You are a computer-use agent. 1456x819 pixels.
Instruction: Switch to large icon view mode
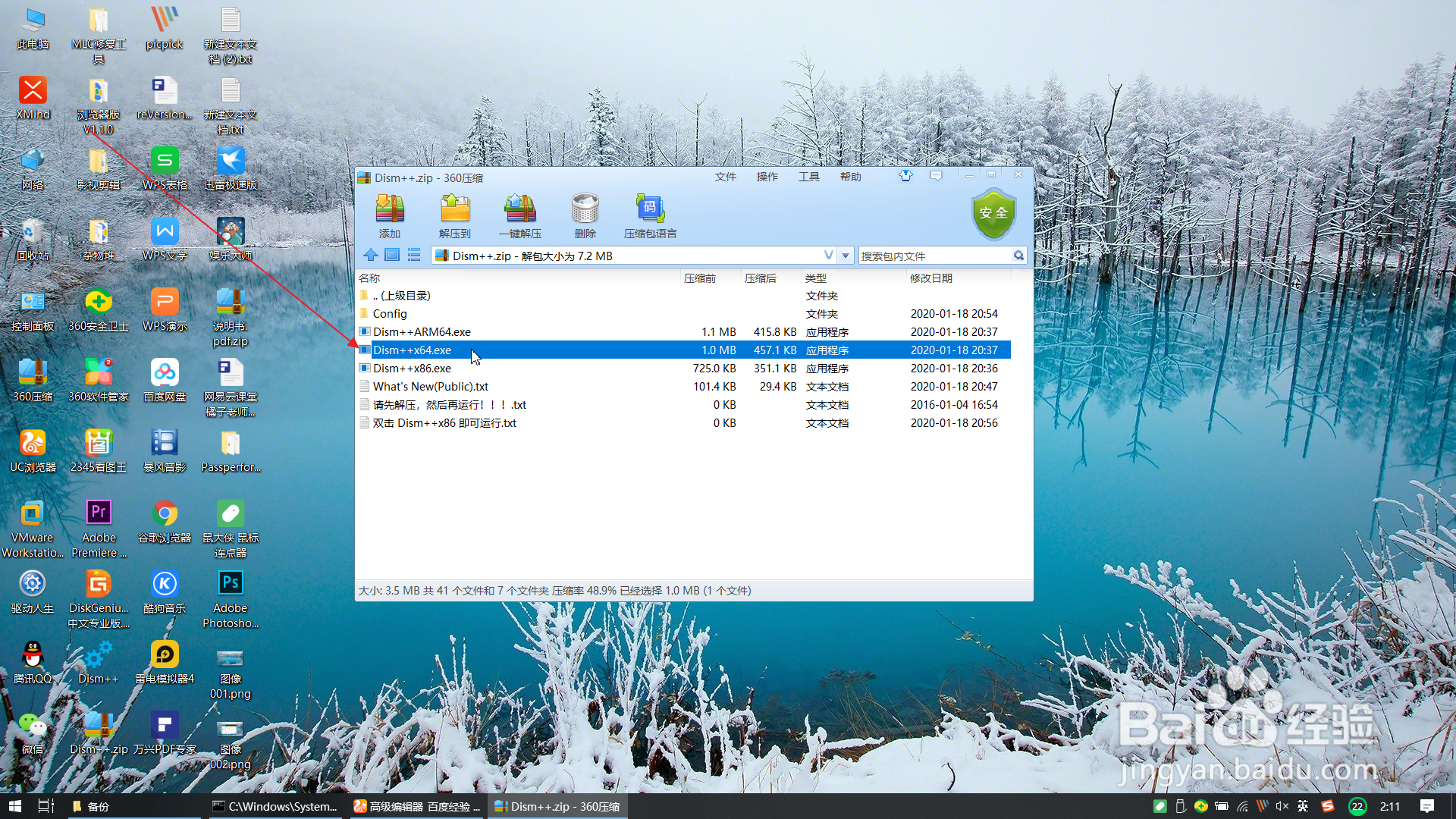pyautogui.click(x=392, y=256)
